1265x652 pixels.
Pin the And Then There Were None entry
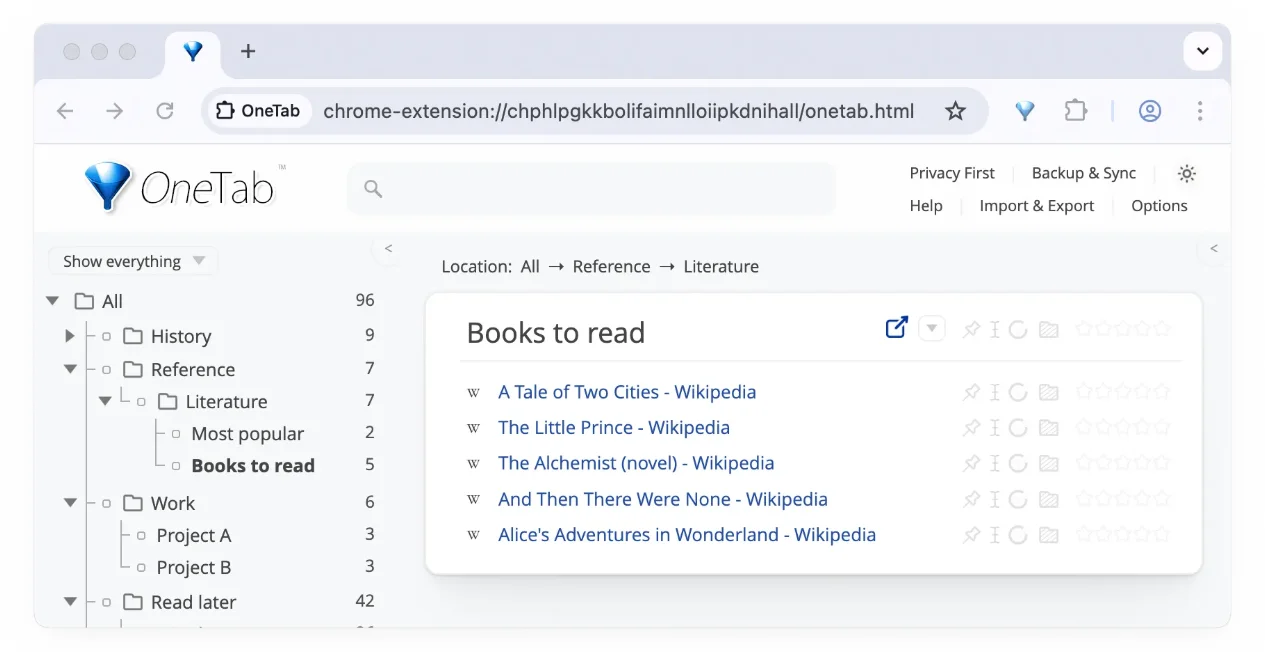971,500
